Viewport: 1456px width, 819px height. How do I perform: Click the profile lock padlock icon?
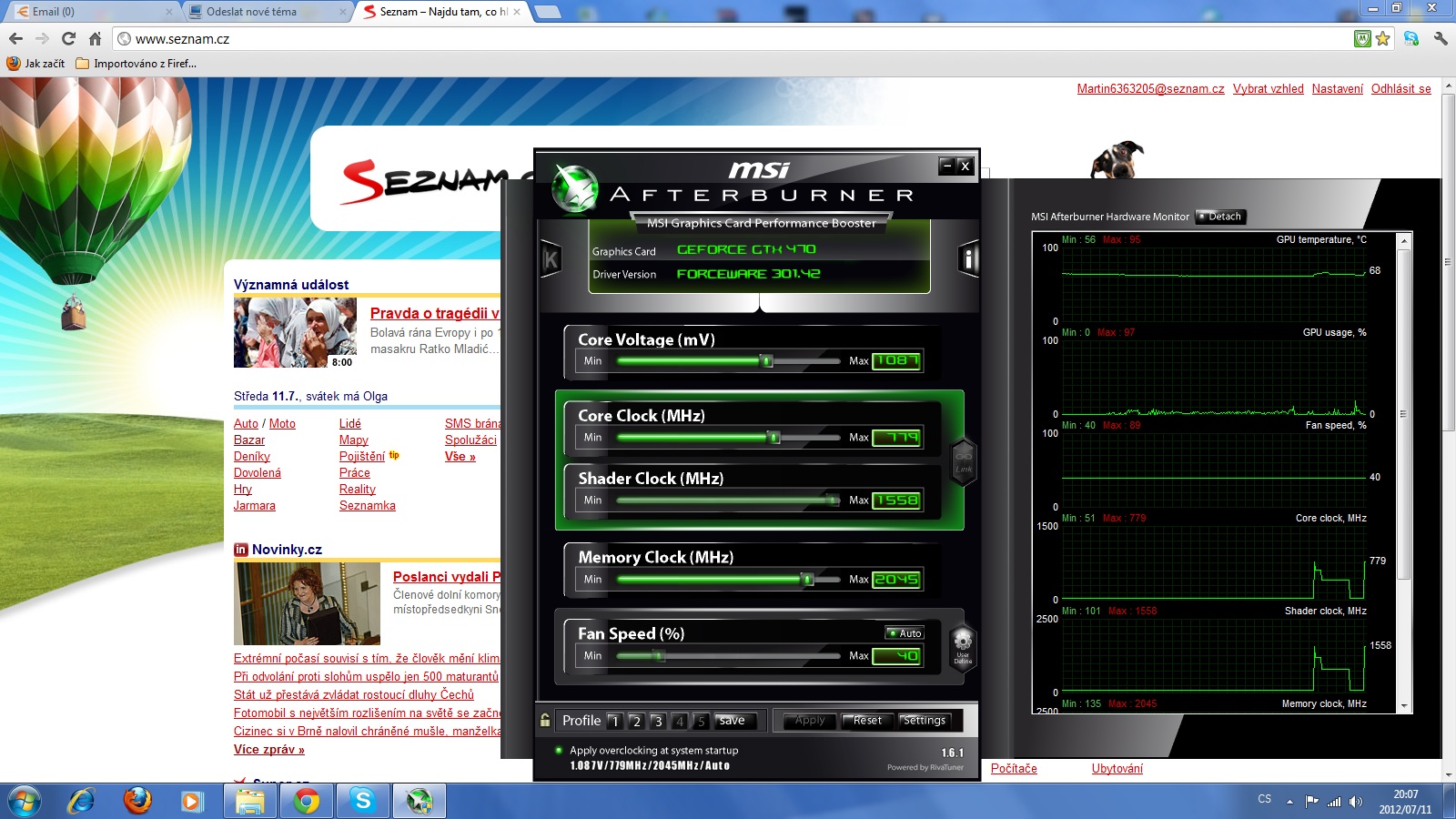pyautogui.click(x=545, y=720)
